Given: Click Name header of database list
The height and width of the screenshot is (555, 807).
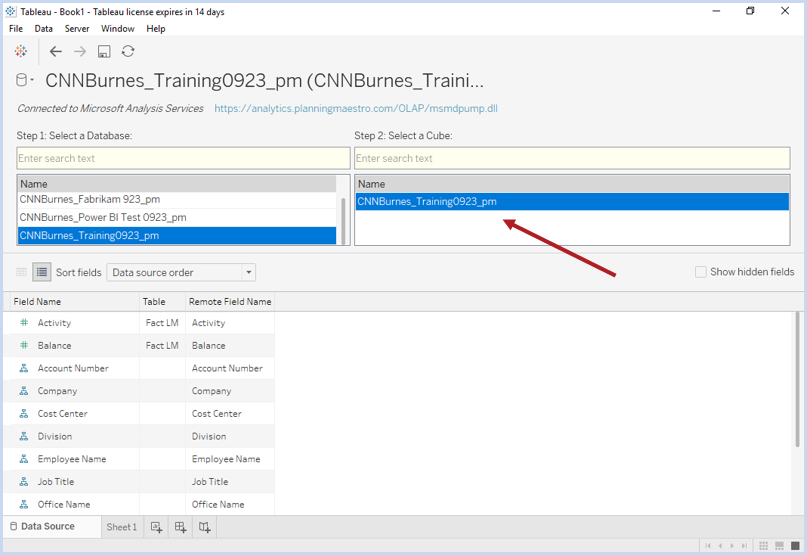Looking at the screenshot, I should 177,184.
